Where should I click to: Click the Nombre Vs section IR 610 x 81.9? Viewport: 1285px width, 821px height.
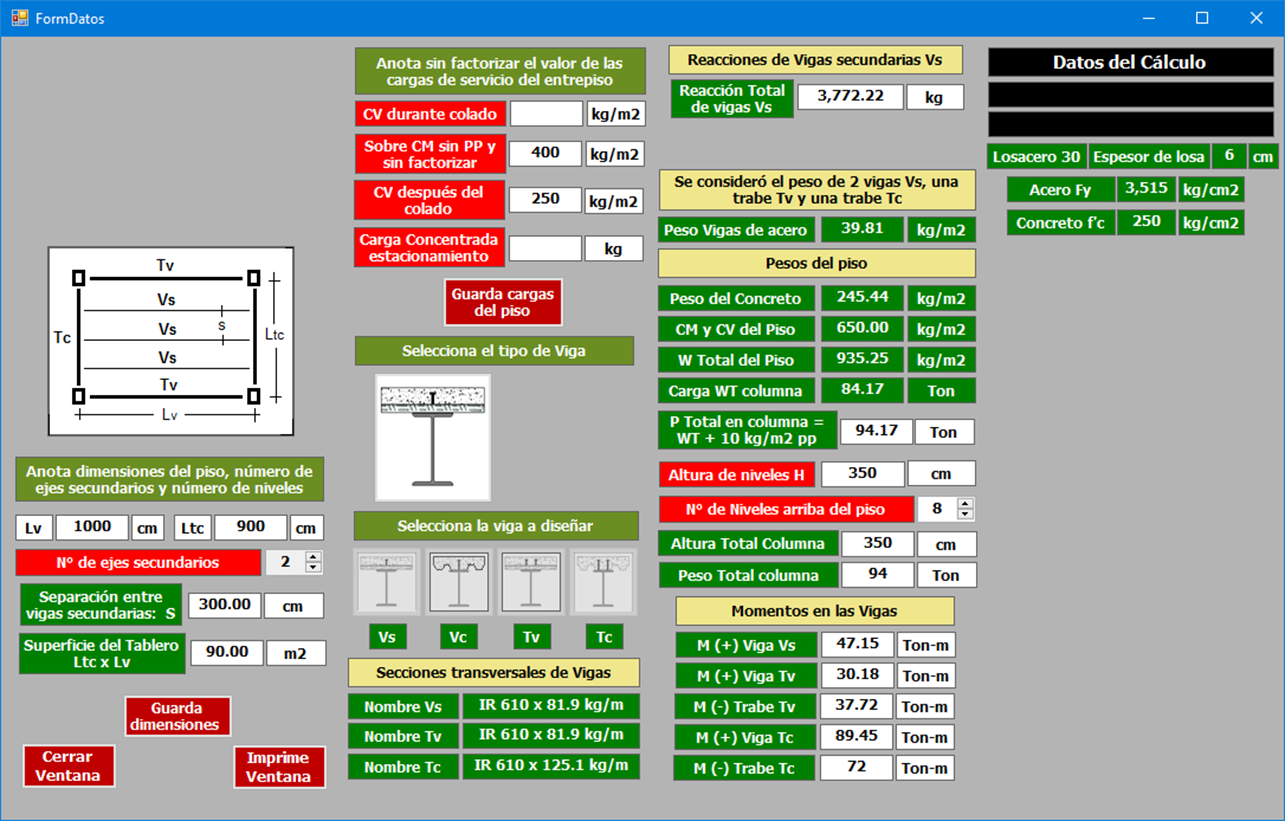[551, 706]
